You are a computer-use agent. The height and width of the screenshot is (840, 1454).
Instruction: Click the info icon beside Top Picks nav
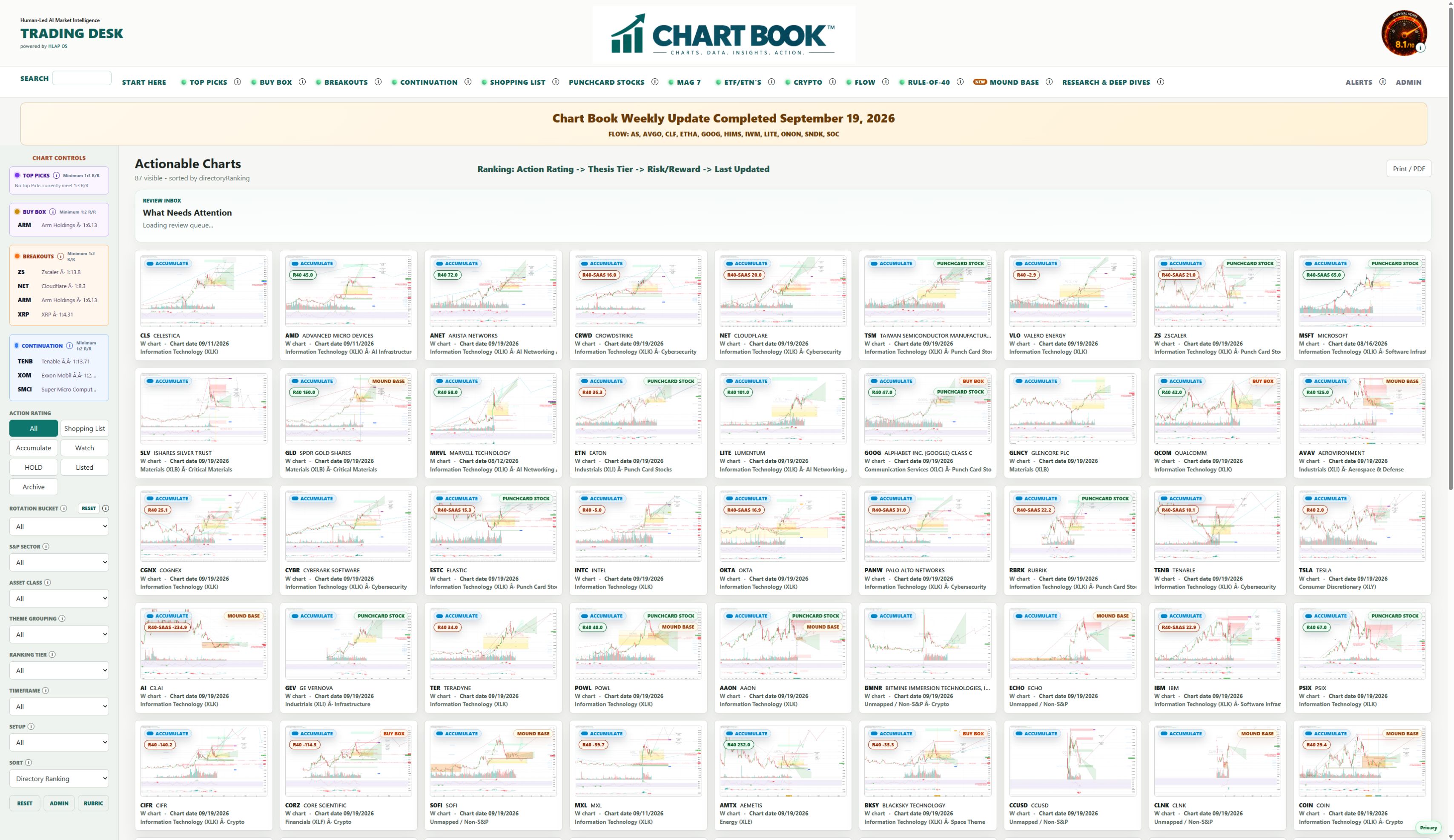[237, 82]
